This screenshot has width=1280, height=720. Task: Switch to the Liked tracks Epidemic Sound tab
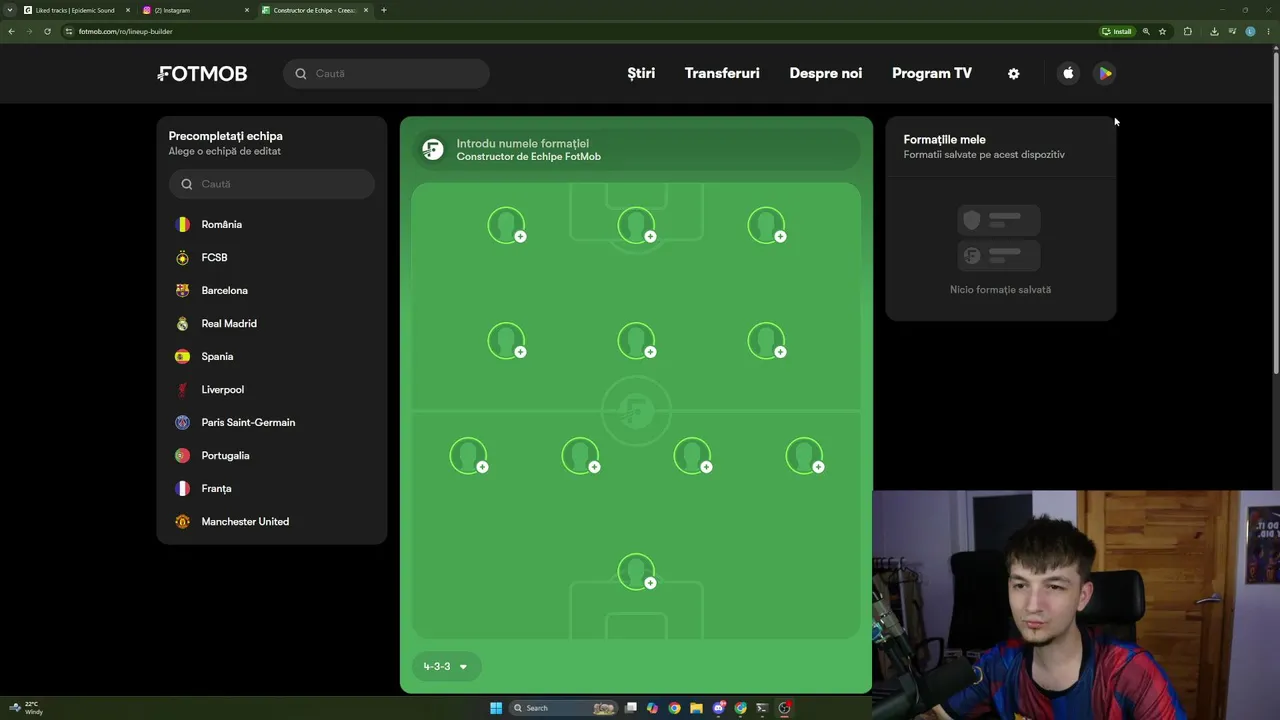click(x=76, y=10)
